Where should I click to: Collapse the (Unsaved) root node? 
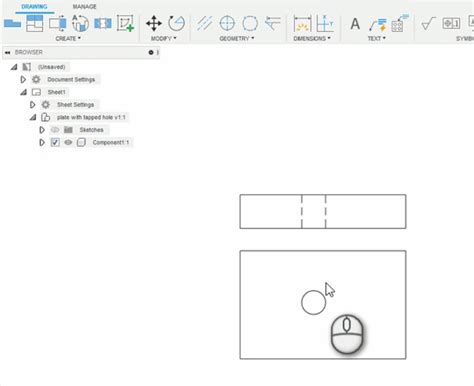[x=14, y=67]
